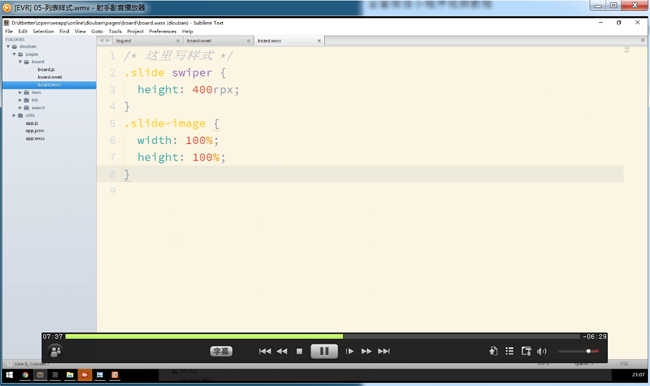Skip to the previous track
The height and width of the screenshot is (386, 650).
point(264,351)
